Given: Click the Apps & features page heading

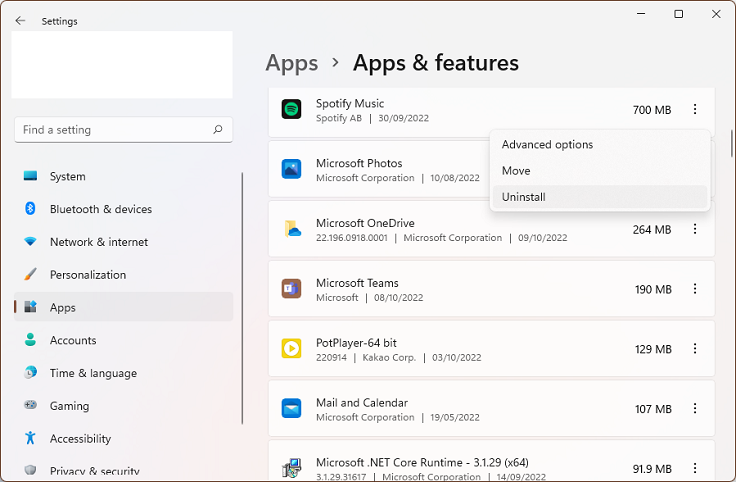Looking at the screenshot, I should 436,63.
